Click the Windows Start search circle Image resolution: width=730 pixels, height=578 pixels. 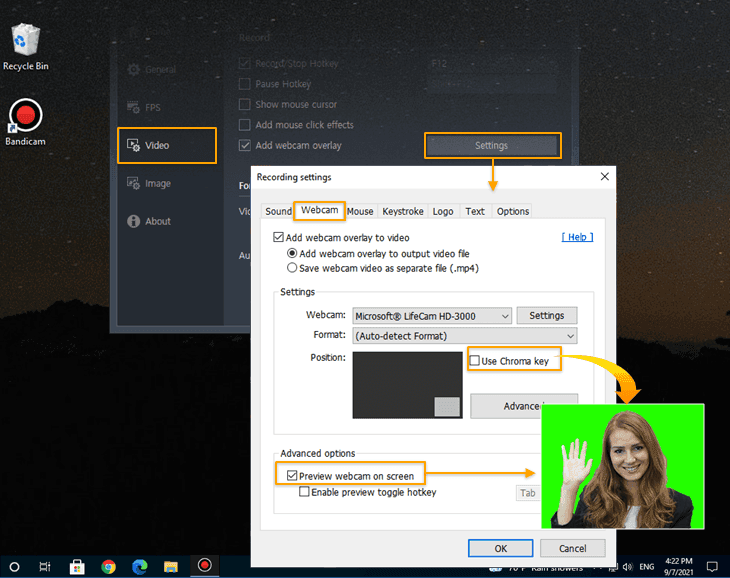(14, 566)
